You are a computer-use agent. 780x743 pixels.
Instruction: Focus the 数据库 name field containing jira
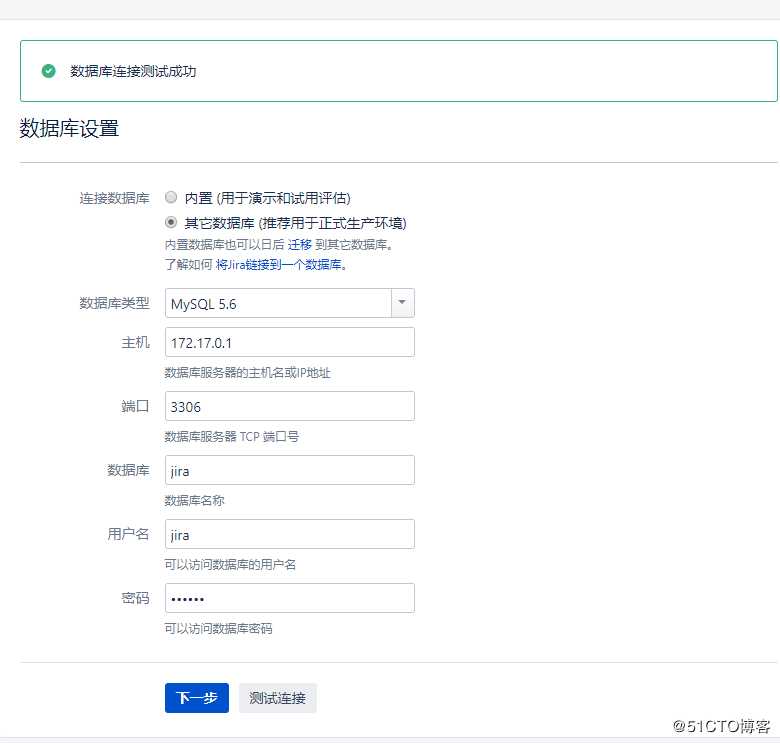click(x=290, y=470)
